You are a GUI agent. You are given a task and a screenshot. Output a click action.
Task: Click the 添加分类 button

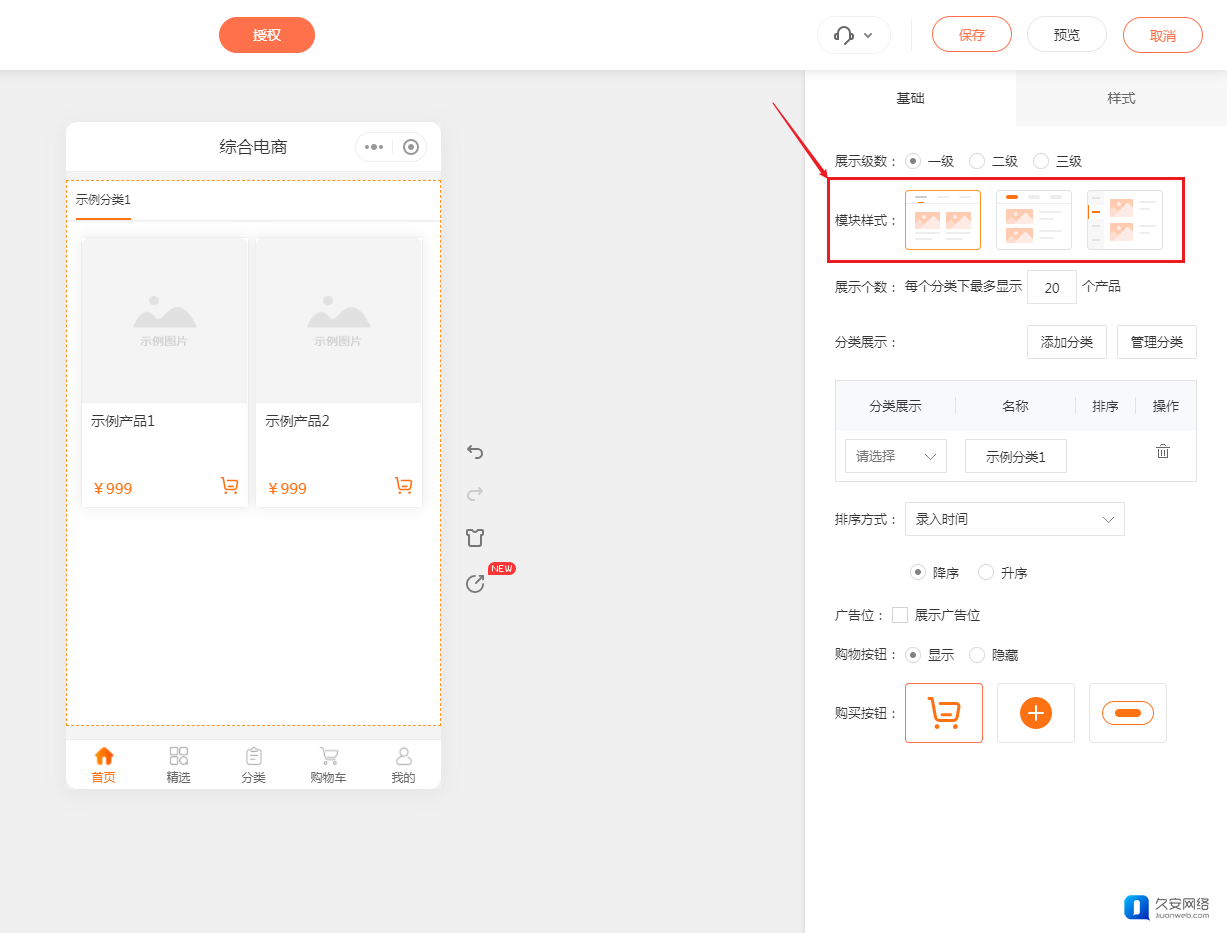click(x=1066, y=342)
